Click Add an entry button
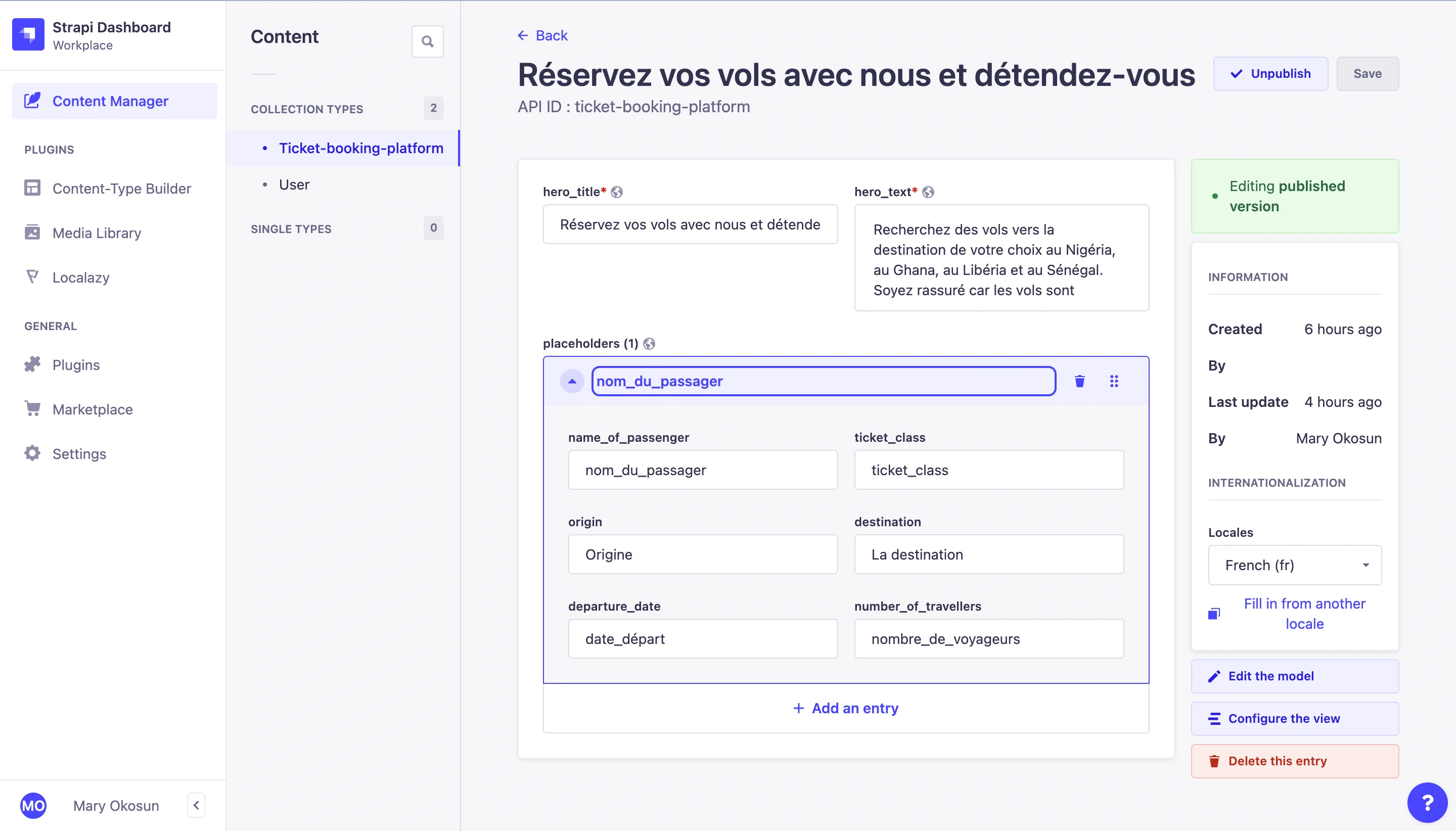The height and width of the screenshot is (831, 1456). point(845,708)
